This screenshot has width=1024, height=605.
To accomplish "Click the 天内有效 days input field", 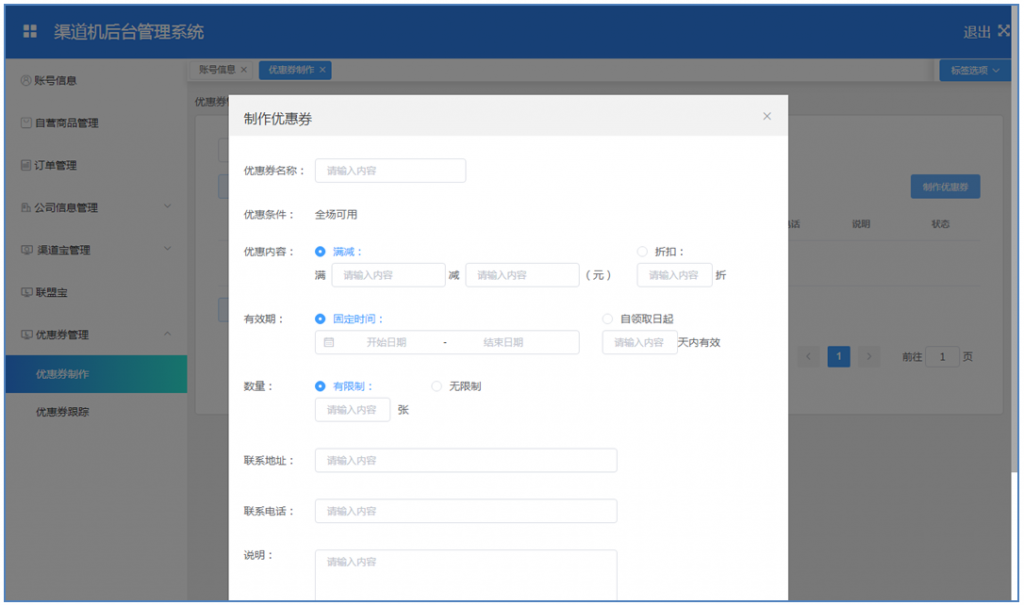I will (x=639, y=342).
